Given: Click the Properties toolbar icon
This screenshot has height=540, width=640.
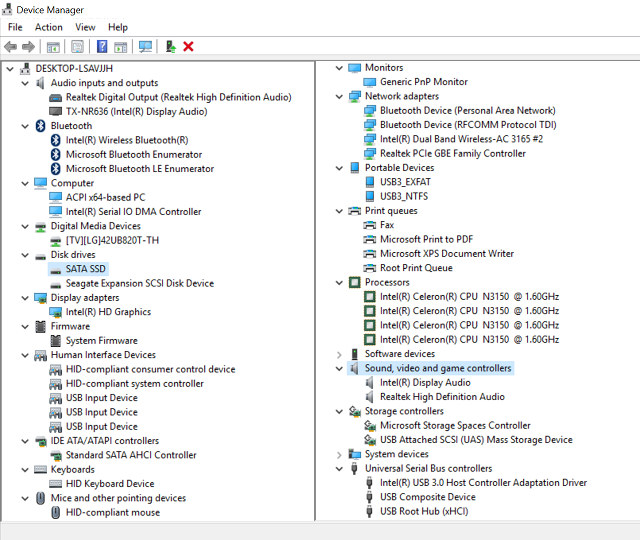Looking at the screenshot, I should pyautogui.click(x=78, y=47).
